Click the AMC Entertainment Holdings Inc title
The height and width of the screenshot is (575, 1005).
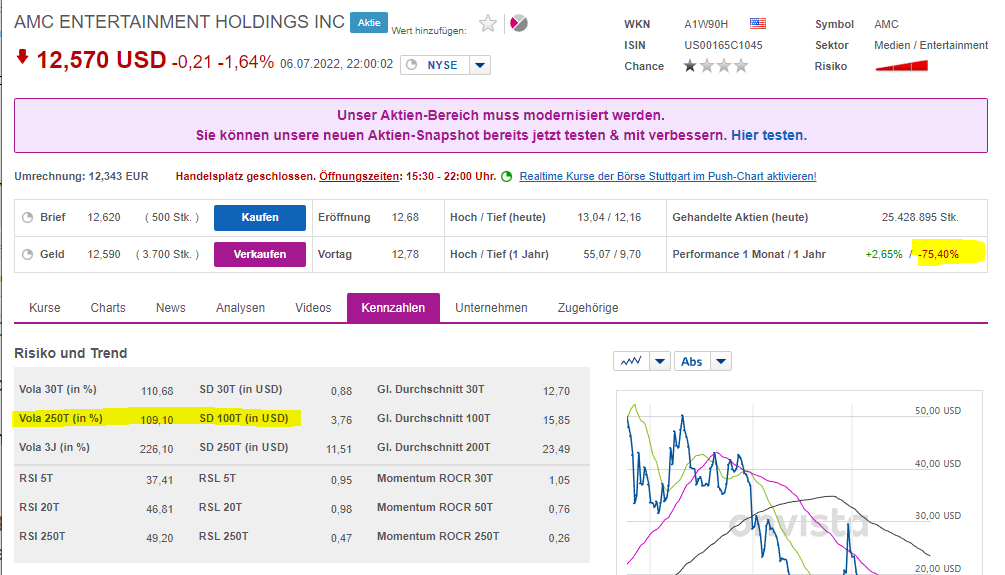coord(179,22)
